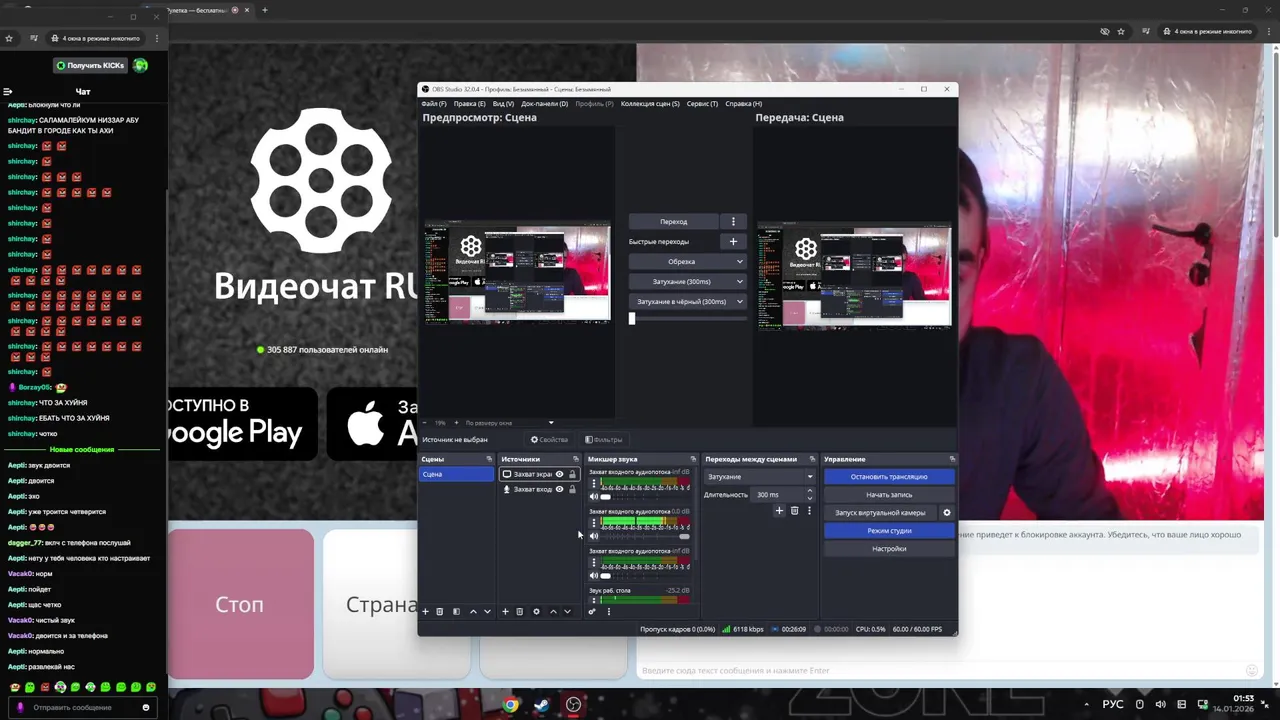
Task: Add a scene transition with plus icon
Action: coord(779,511)
